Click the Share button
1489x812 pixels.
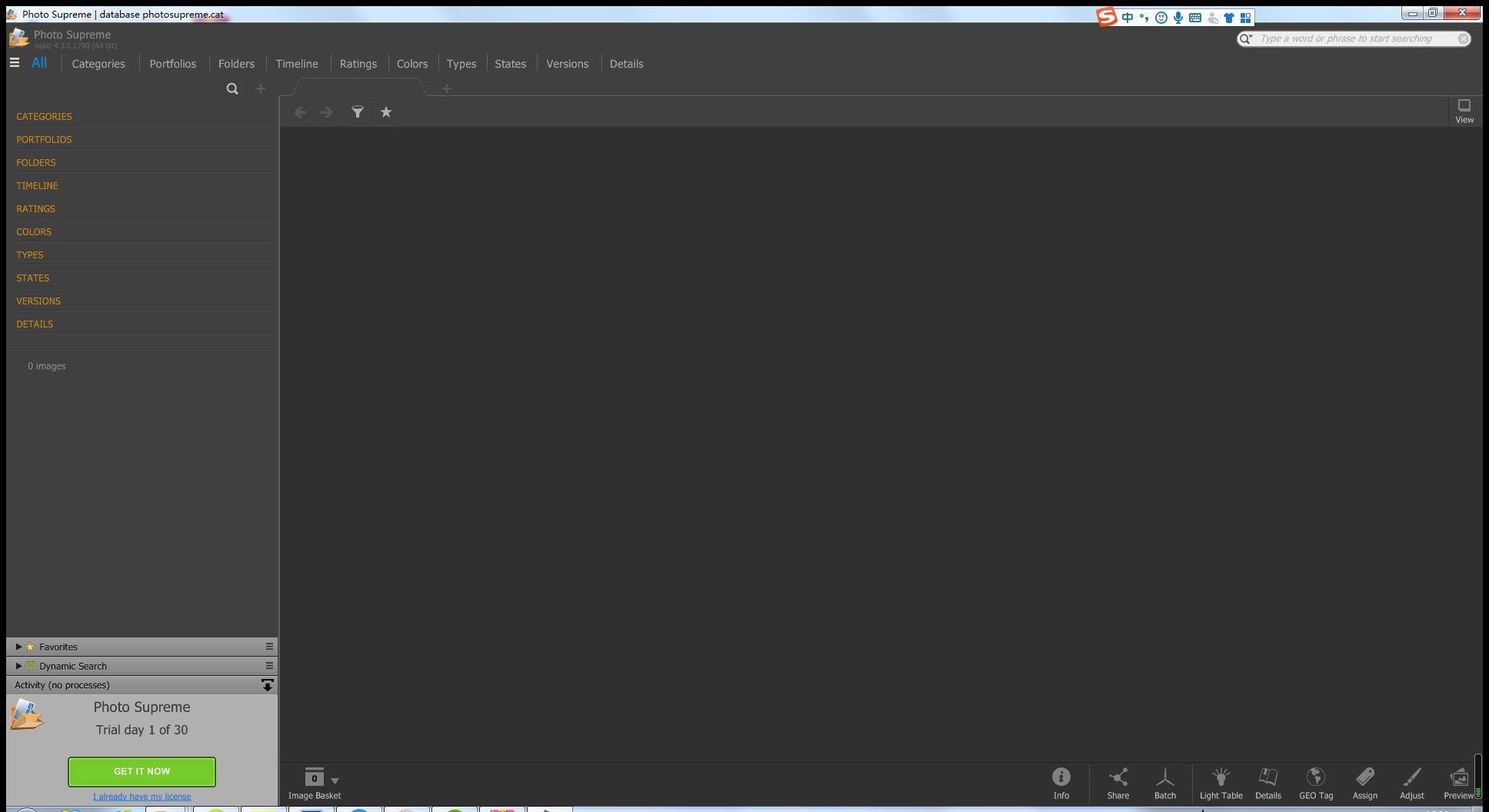1118,784
